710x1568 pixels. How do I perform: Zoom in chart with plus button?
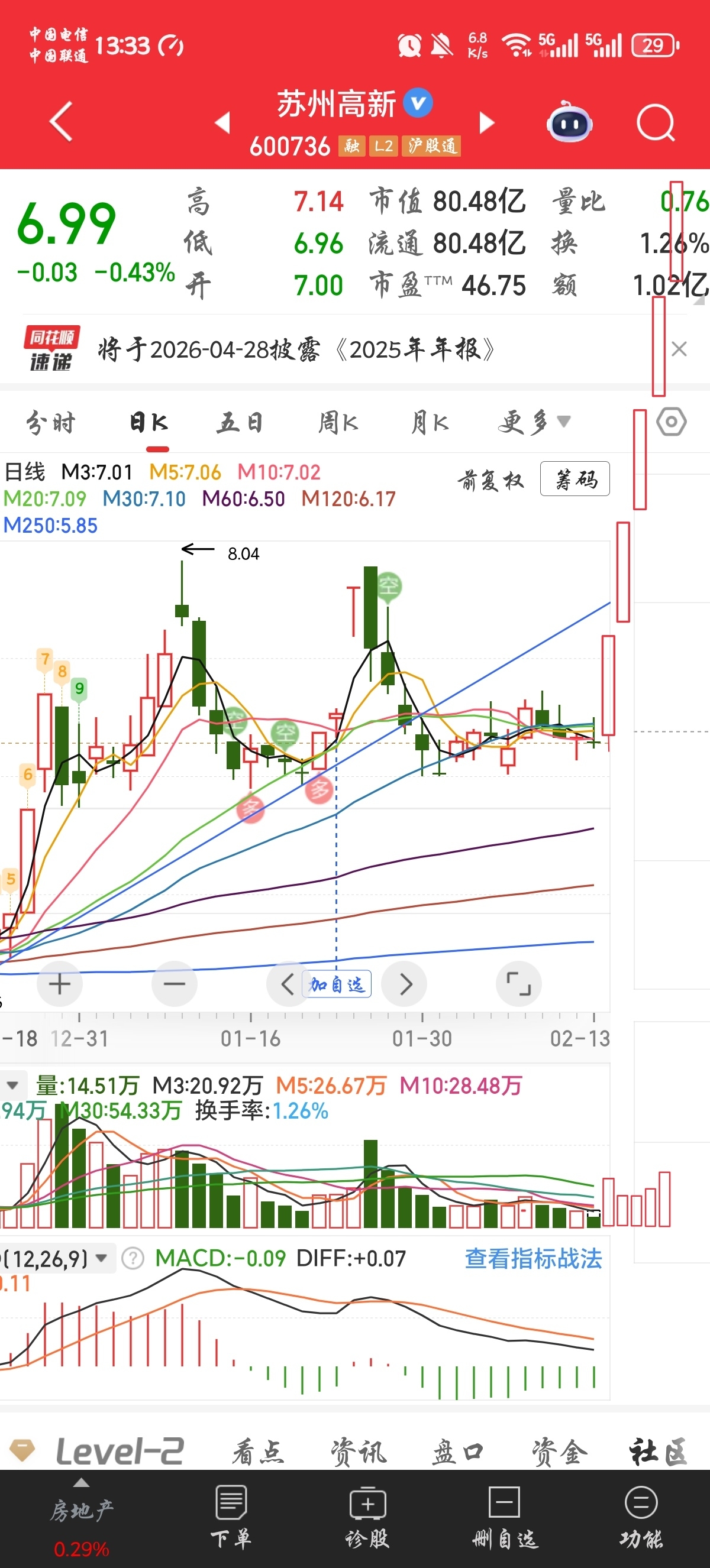click(x=60, y=984)
